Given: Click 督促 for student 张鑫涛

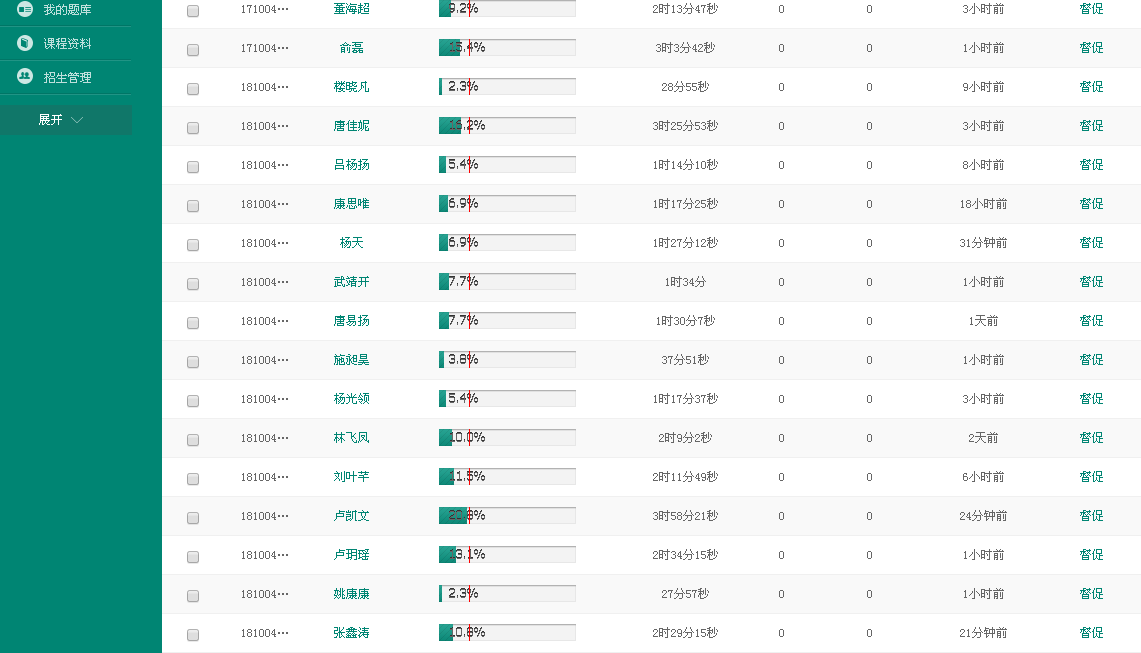Looking at the screenshot, I should tap(1091, 633).
